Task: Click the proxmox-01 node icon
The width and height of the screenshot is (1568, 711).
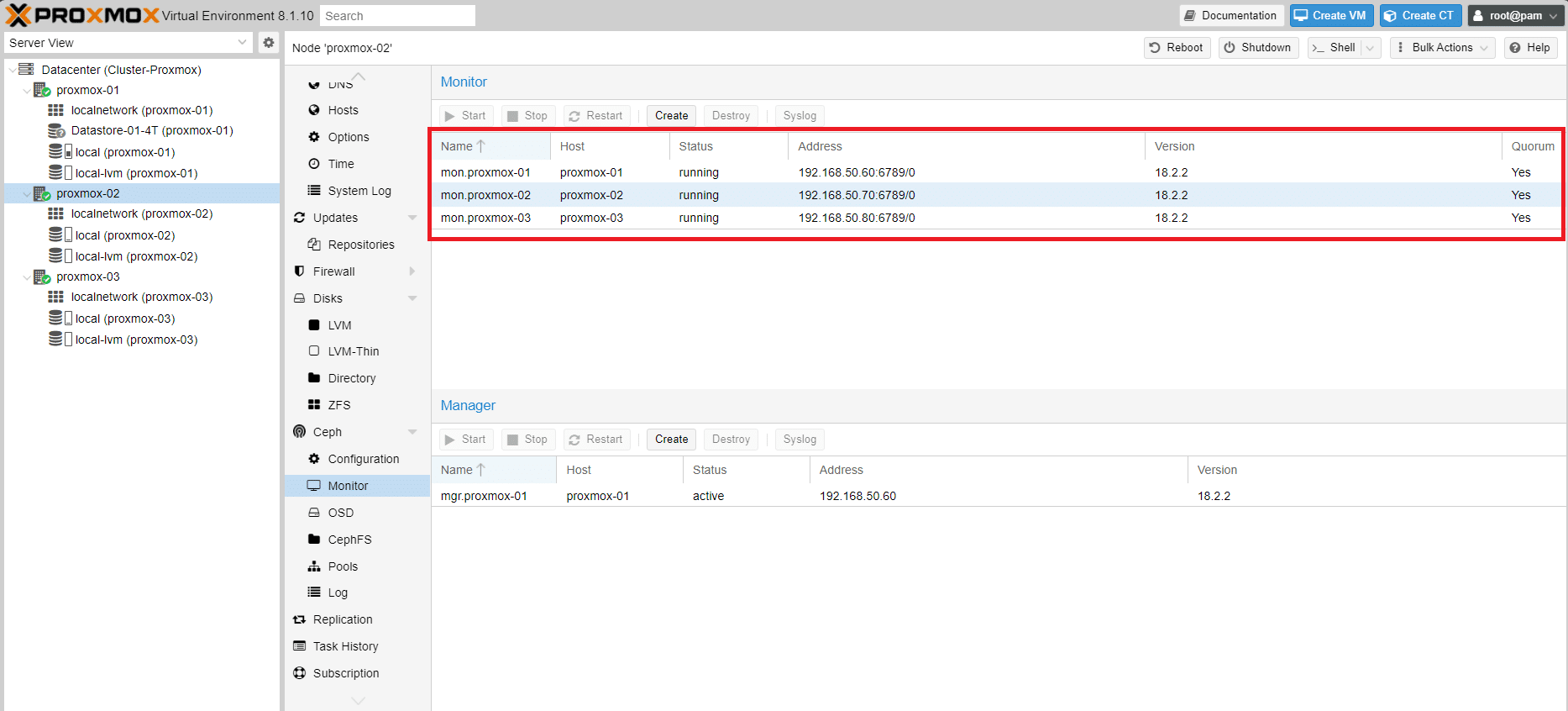Action: 42,90
